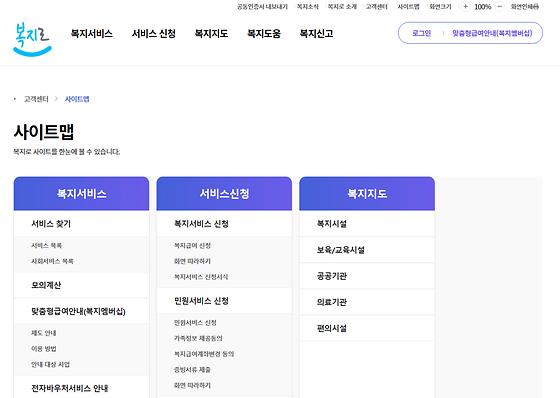560x398 pixels.
Task: Open 복지서비스 신청 heading link
Action: point(201,224)
